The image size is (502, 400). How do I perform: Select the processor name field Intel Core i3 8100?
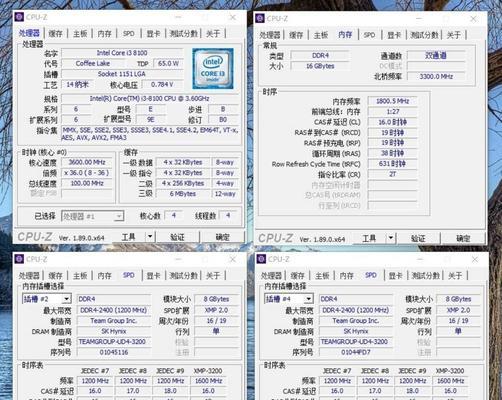point(122,53)
